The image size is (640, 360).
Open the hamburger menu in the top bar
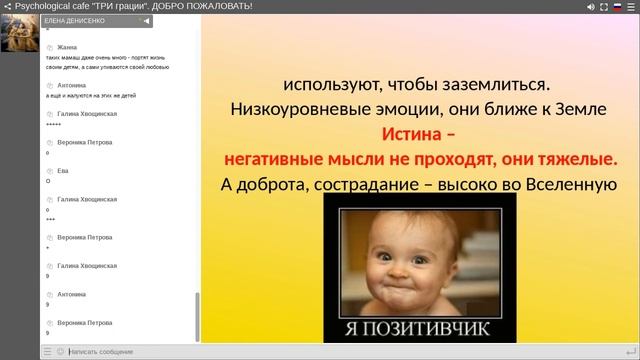[631, 7]
